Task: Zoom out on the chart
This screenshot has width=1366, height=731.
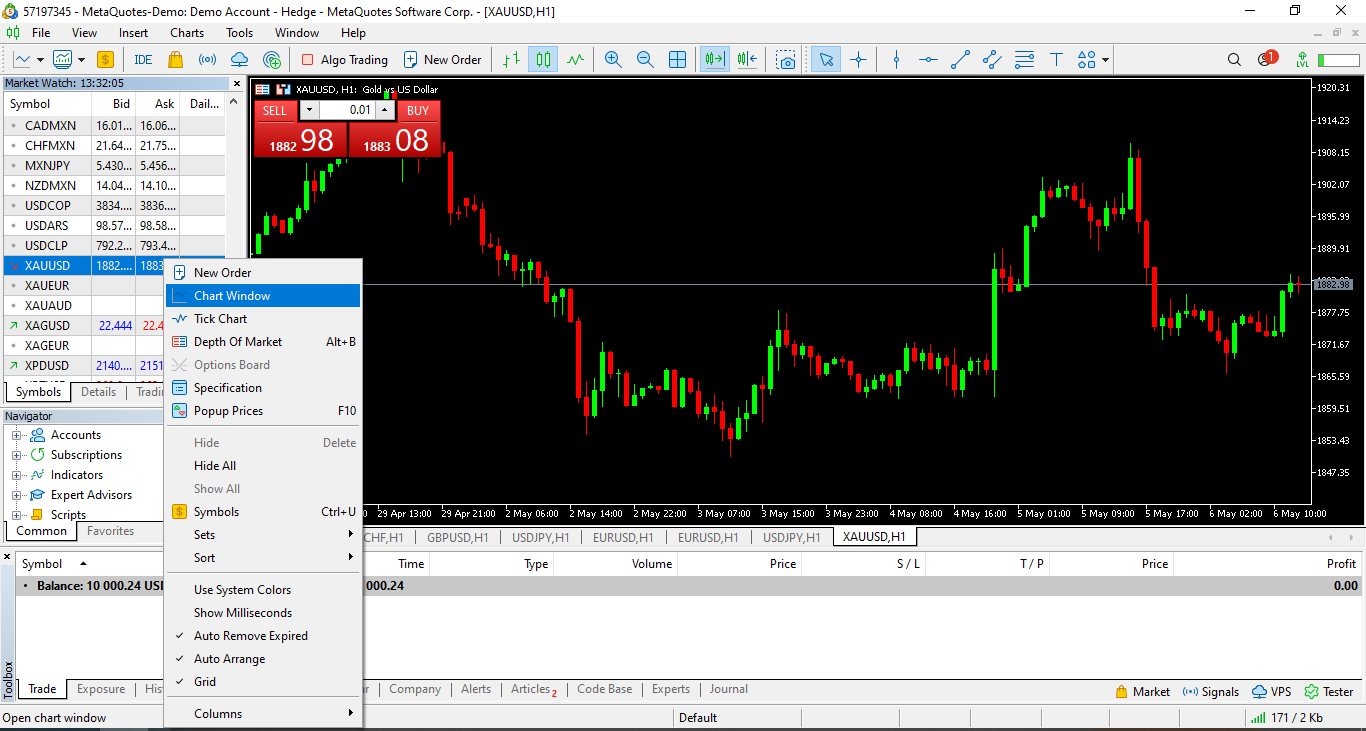Action: tap(645, 59)
